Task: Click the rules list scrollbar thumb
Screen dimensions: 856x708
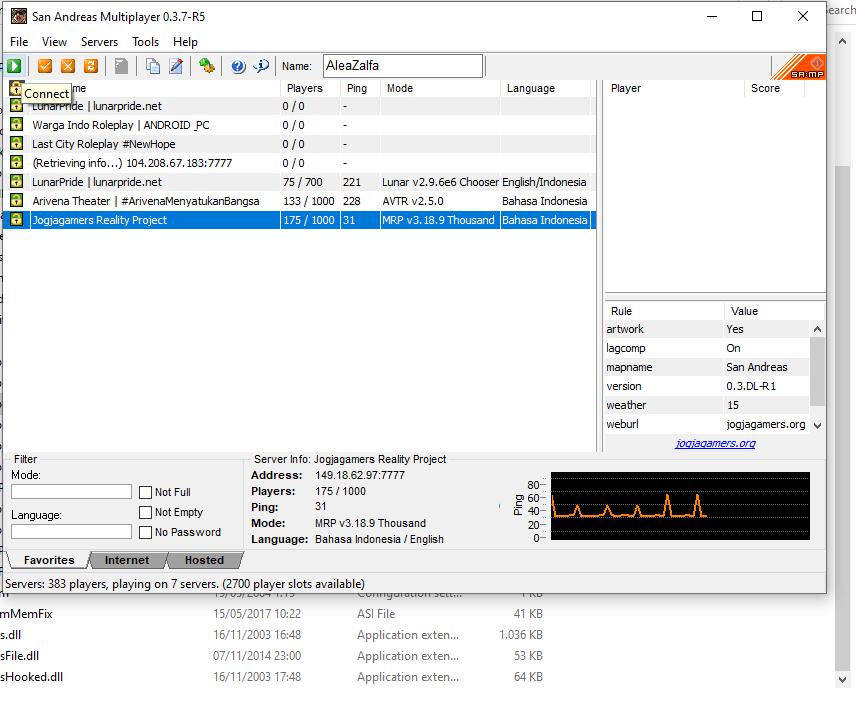Action: (817, 372)
